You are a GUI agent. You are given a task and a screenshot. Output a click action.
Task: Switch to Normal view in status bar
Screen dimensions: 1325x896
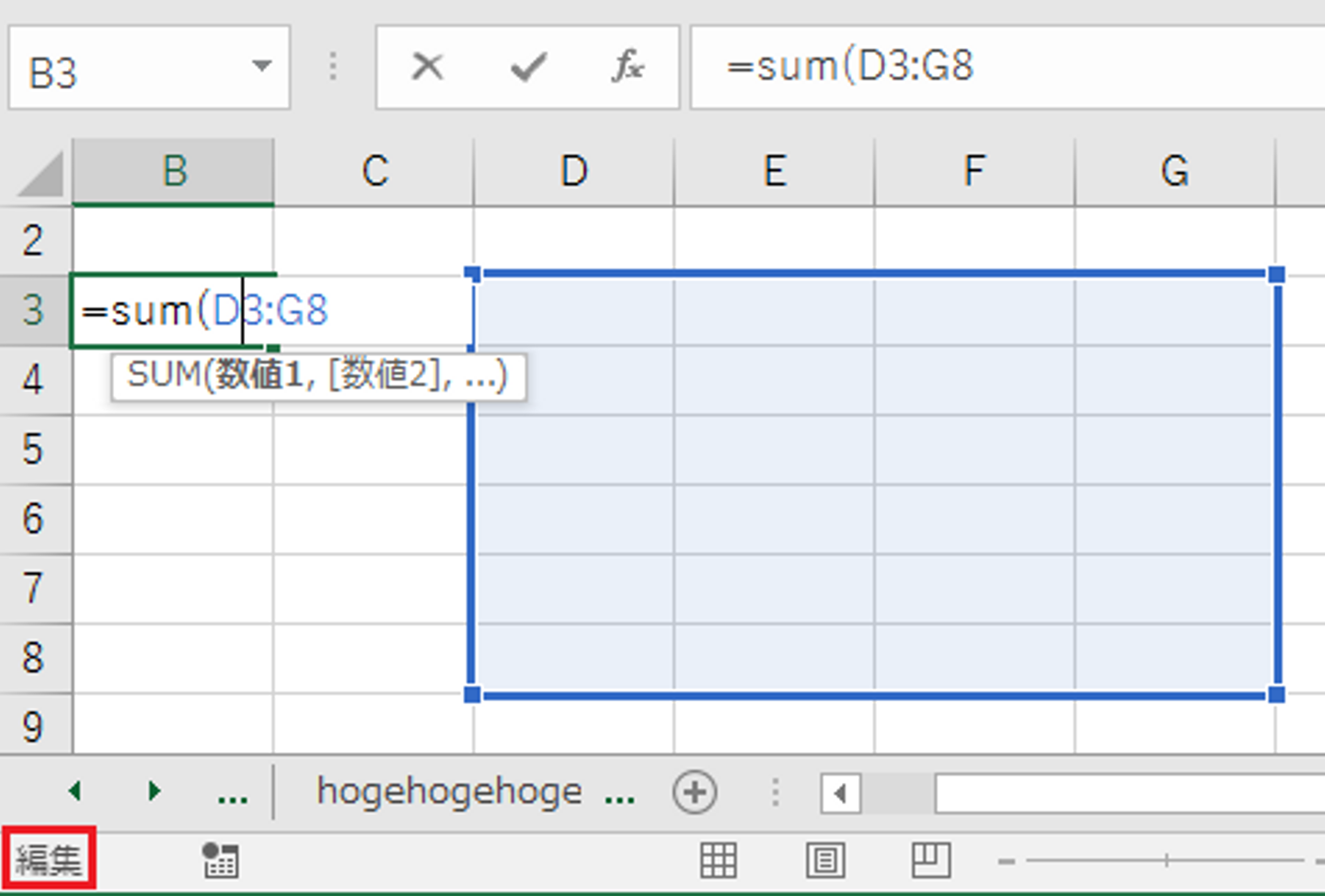click(x=718, y=860)
